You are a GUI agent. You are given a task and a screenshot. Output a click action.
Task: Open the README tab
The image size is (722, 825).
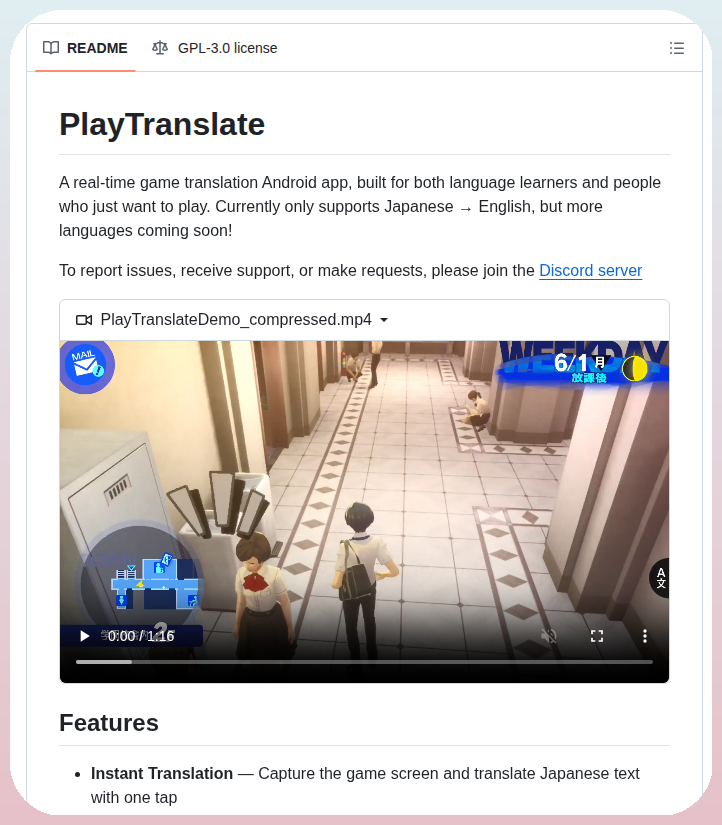(85, 48)
